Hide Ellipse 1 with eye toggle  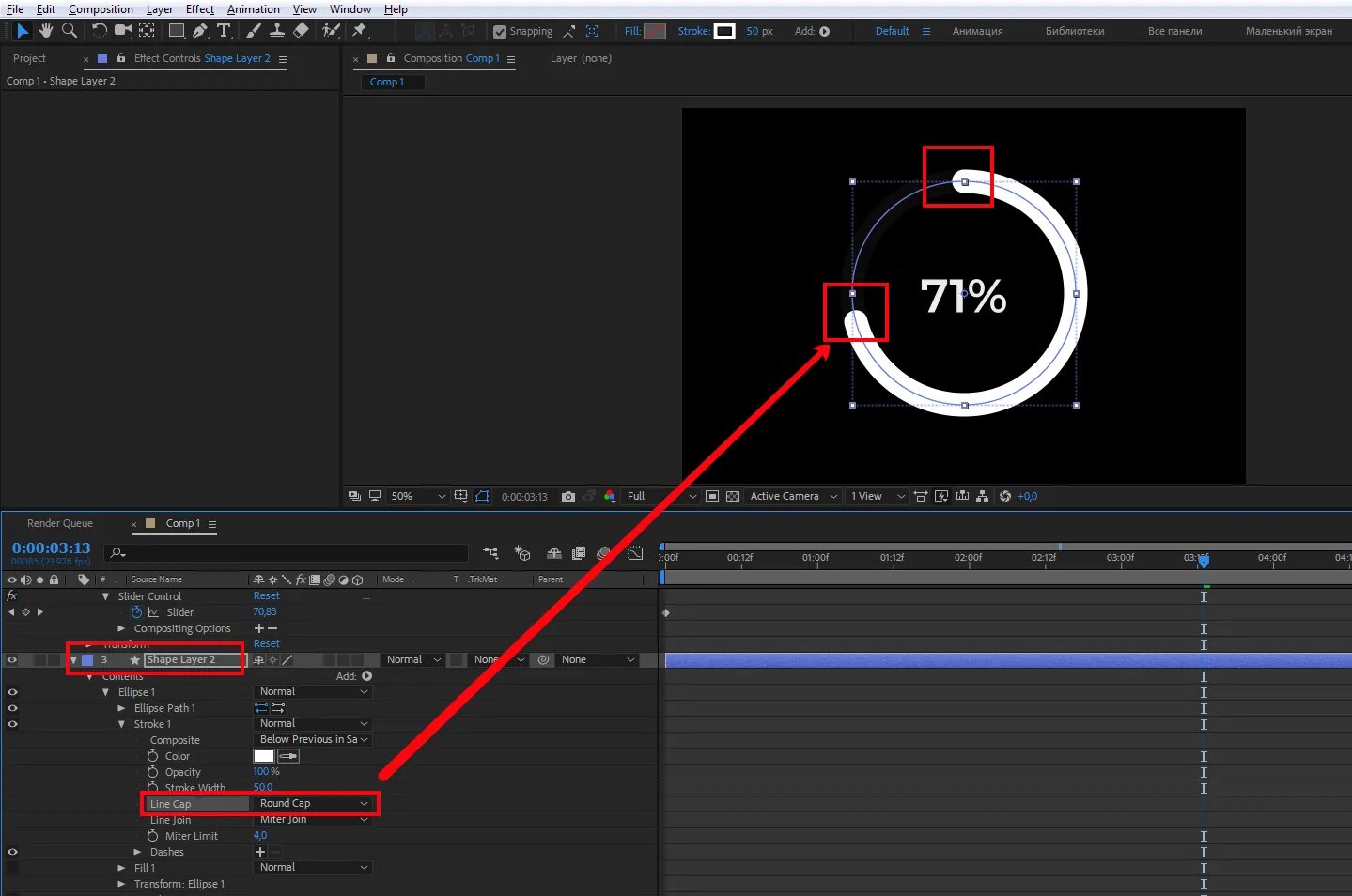[12, 692]
